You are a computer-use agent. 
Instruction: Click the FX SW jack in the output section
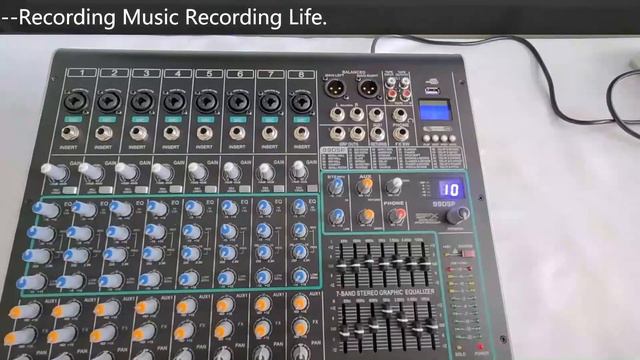point(400,133)
